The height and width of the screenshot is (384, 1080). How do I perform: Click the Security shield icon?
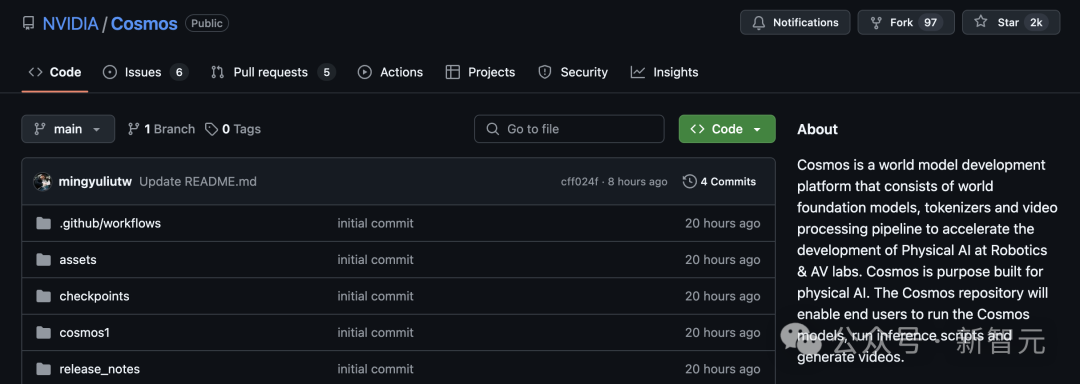click(545, 72)
